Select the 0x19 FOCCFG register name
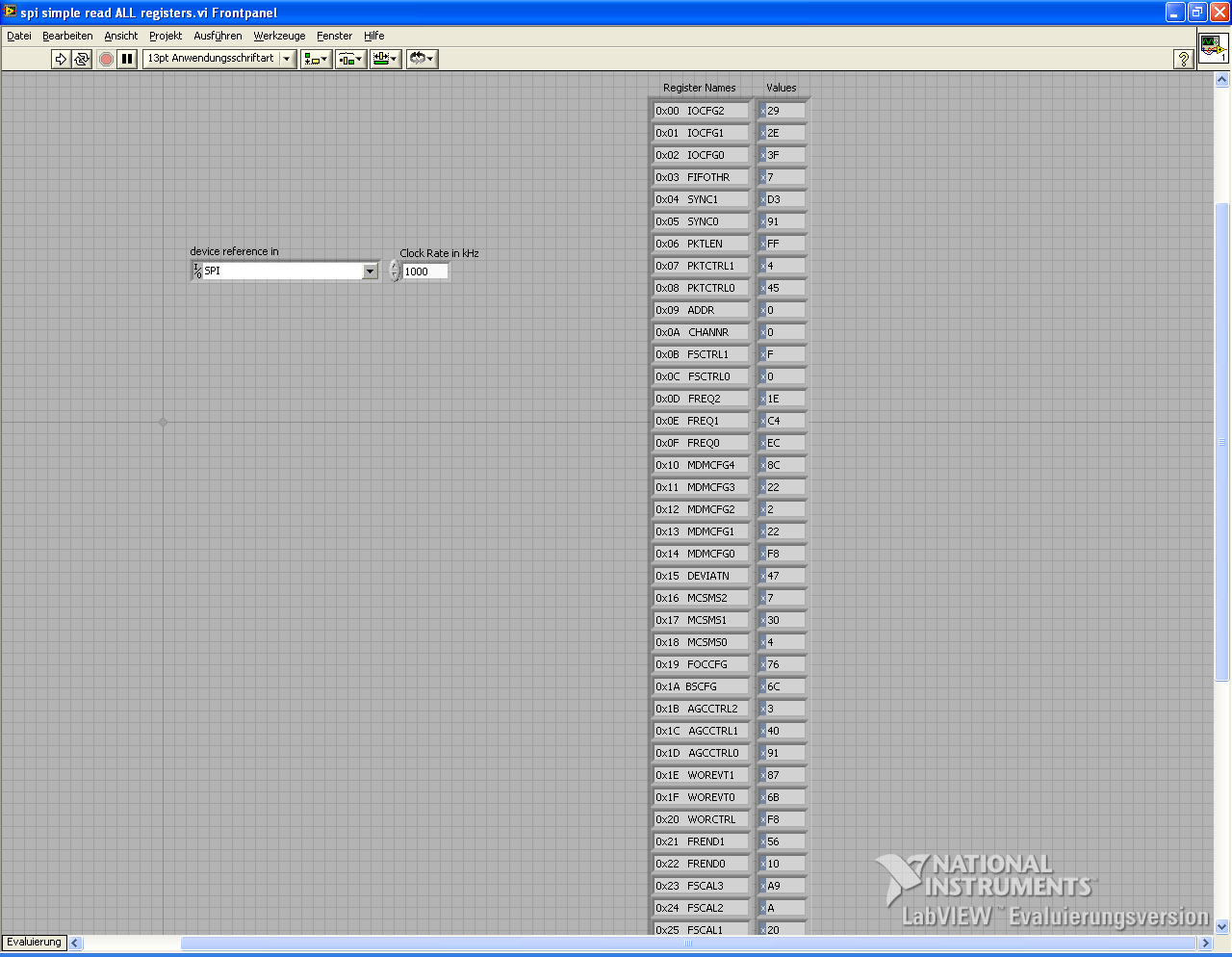 tap(701, 664)
